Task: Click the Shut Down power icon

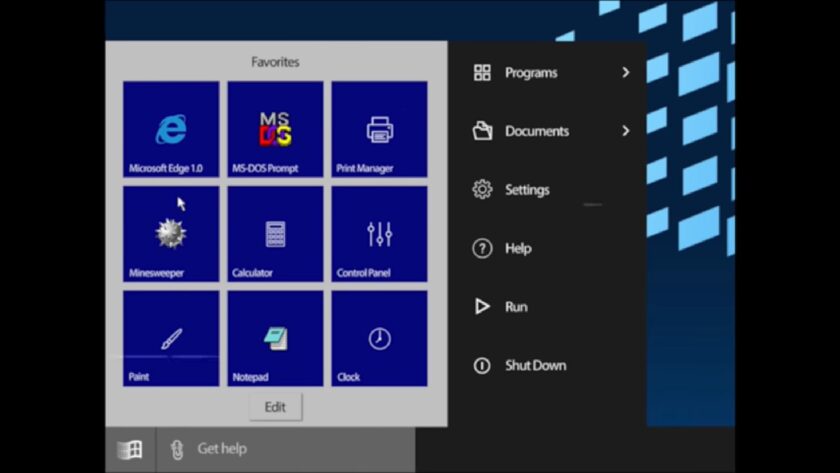Action: [482, 365]
